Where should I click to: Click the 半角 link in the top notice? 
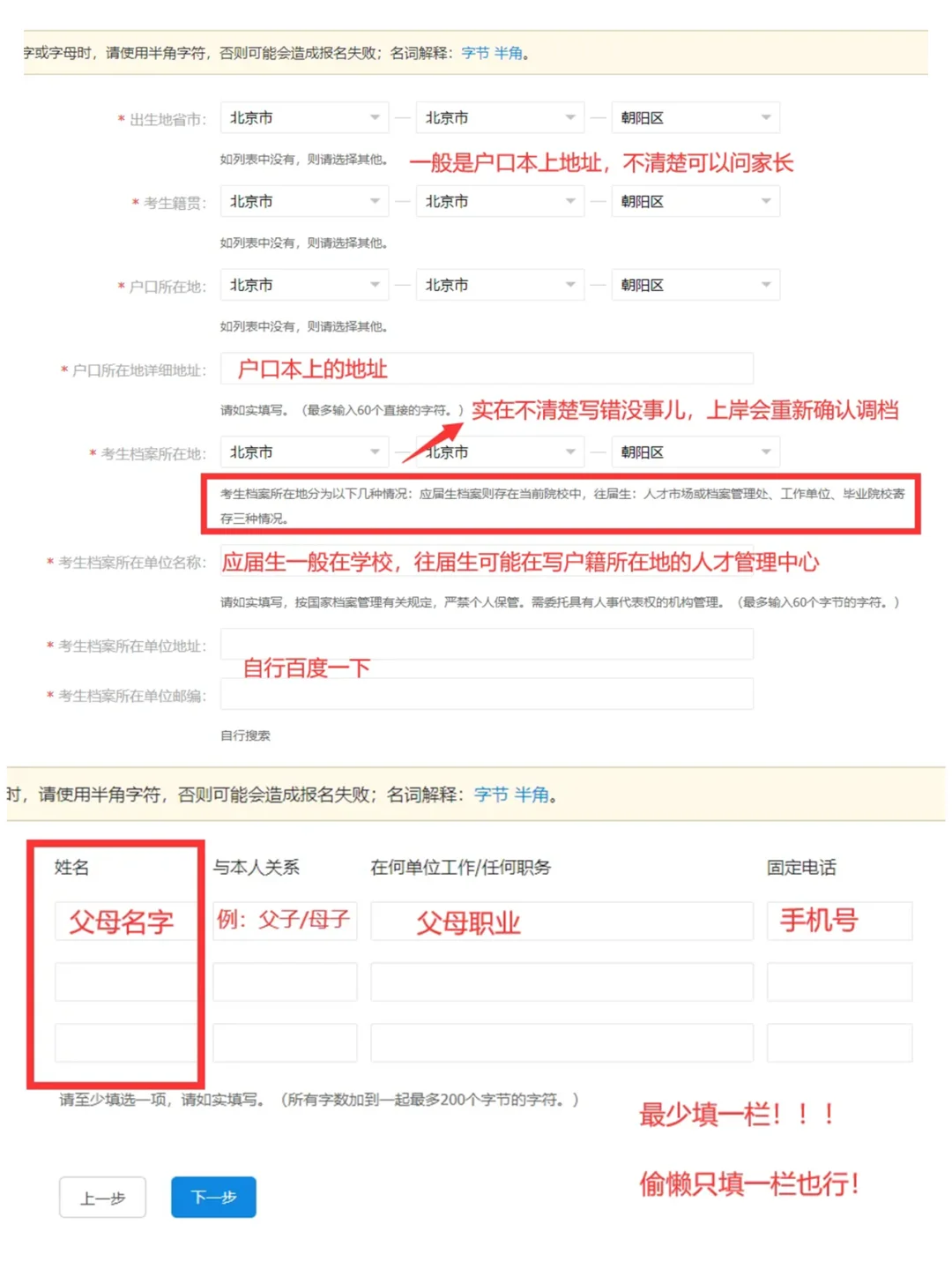pos(509,53)
